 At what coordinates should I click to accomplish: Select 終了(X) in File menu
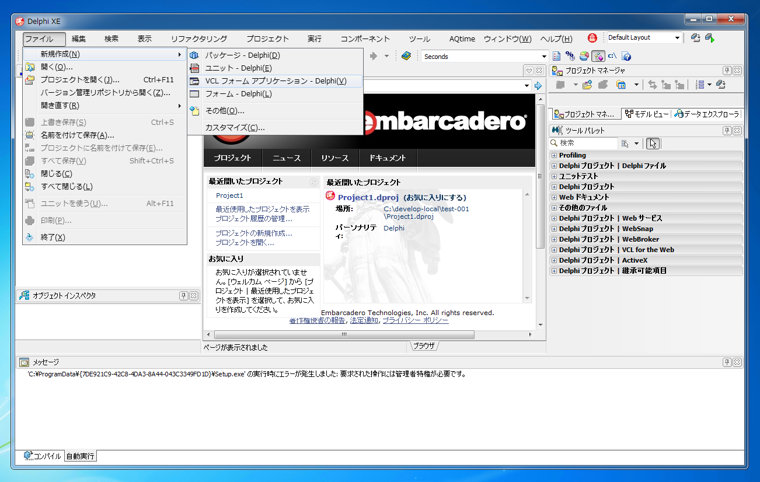coord(105,238)
